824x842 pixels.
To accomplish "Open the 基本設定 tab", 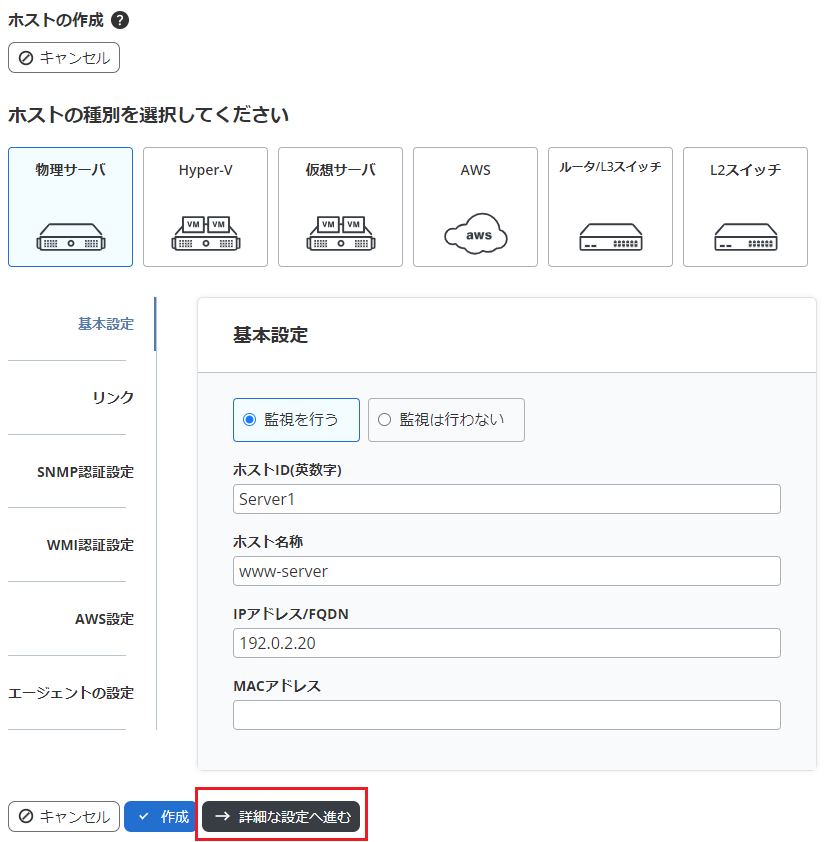I will pos(105,324).
